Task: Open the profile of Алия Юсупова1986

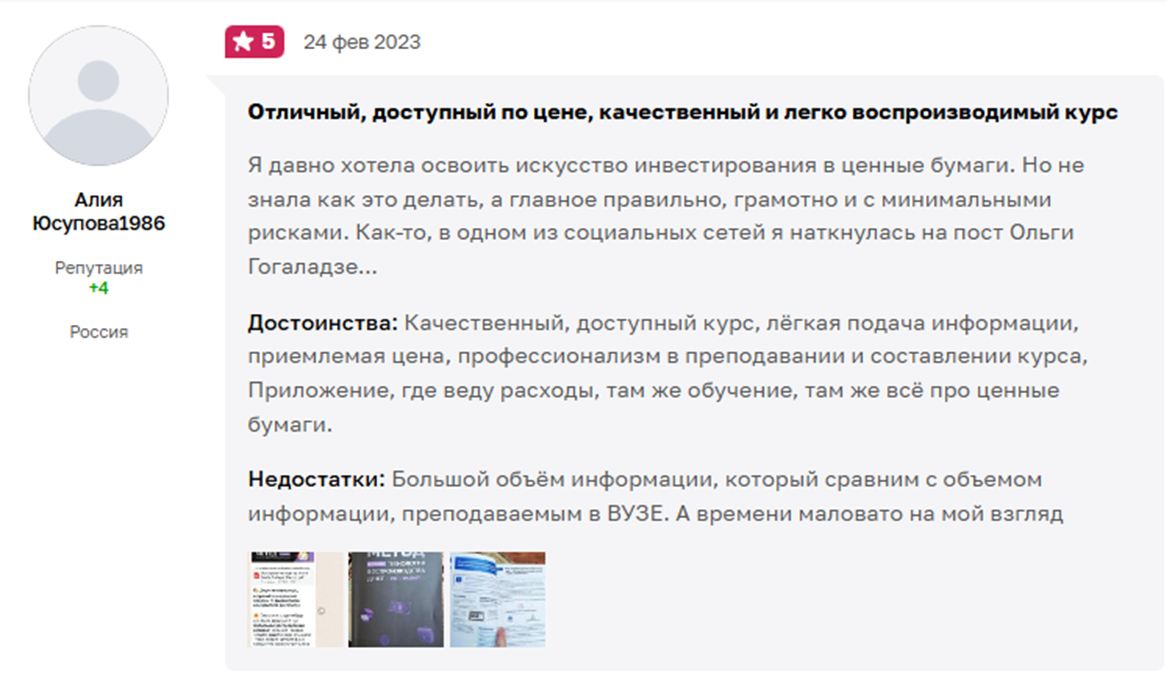Action: pyautogui.click(x=98, y=211)
